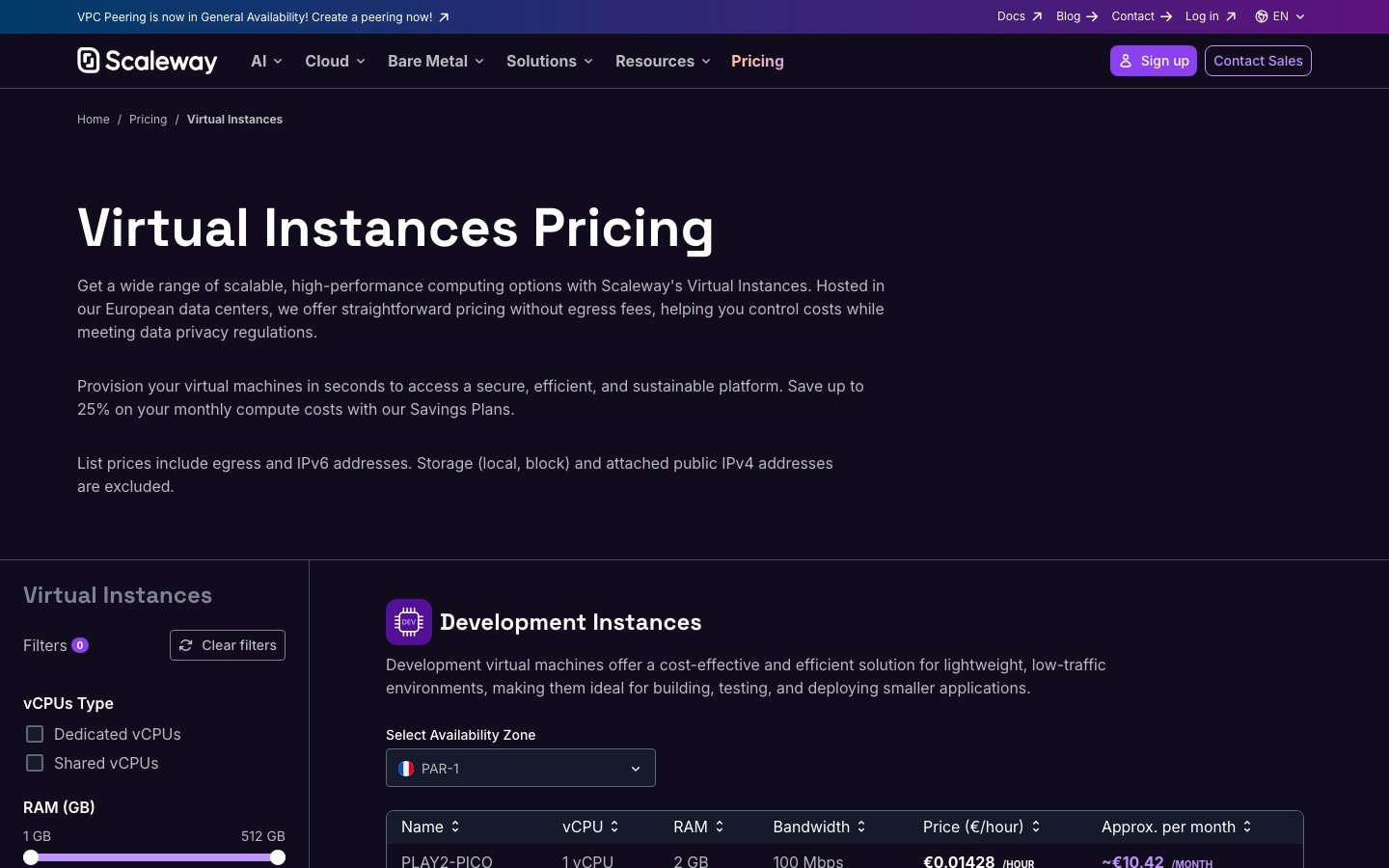The image size is (1389, 868).
Task: Expand the Cloud navigation menu
Action: (335, 61)
